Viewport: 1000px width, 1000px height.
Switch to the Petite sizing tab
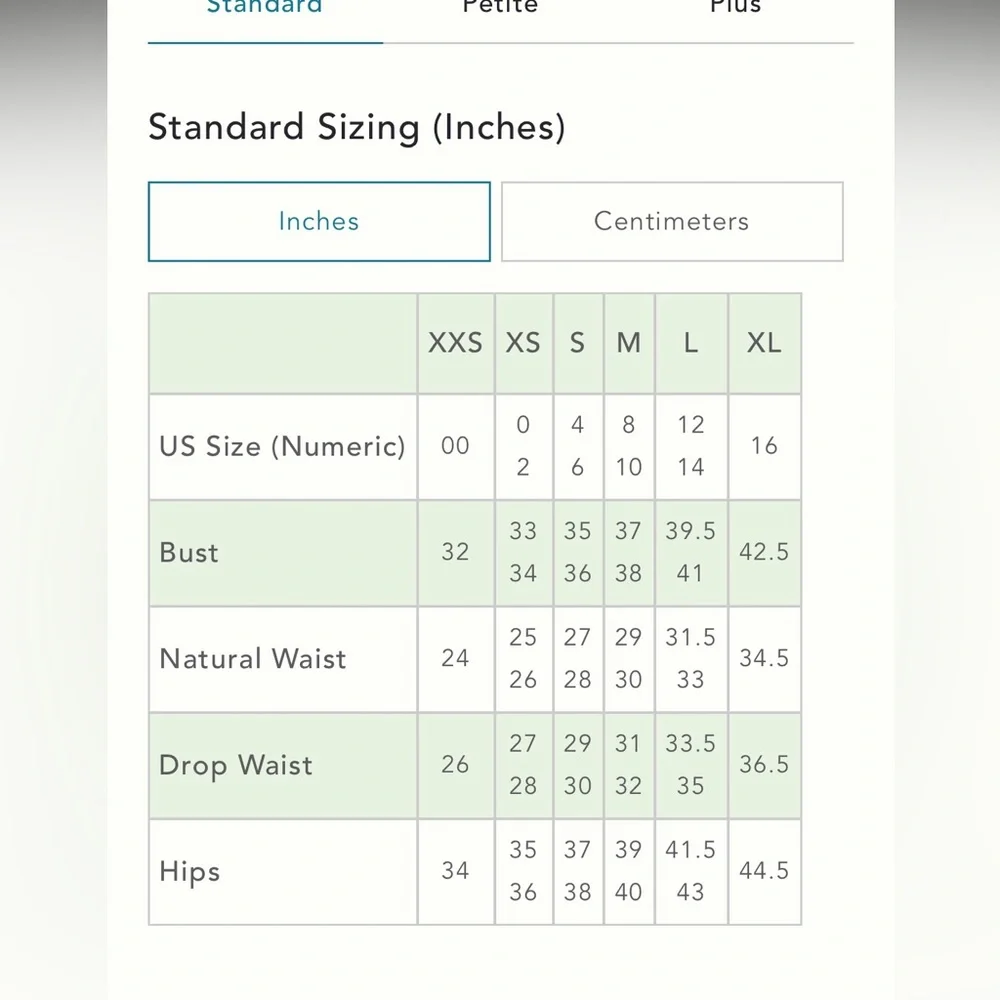[x=500, y=8]
